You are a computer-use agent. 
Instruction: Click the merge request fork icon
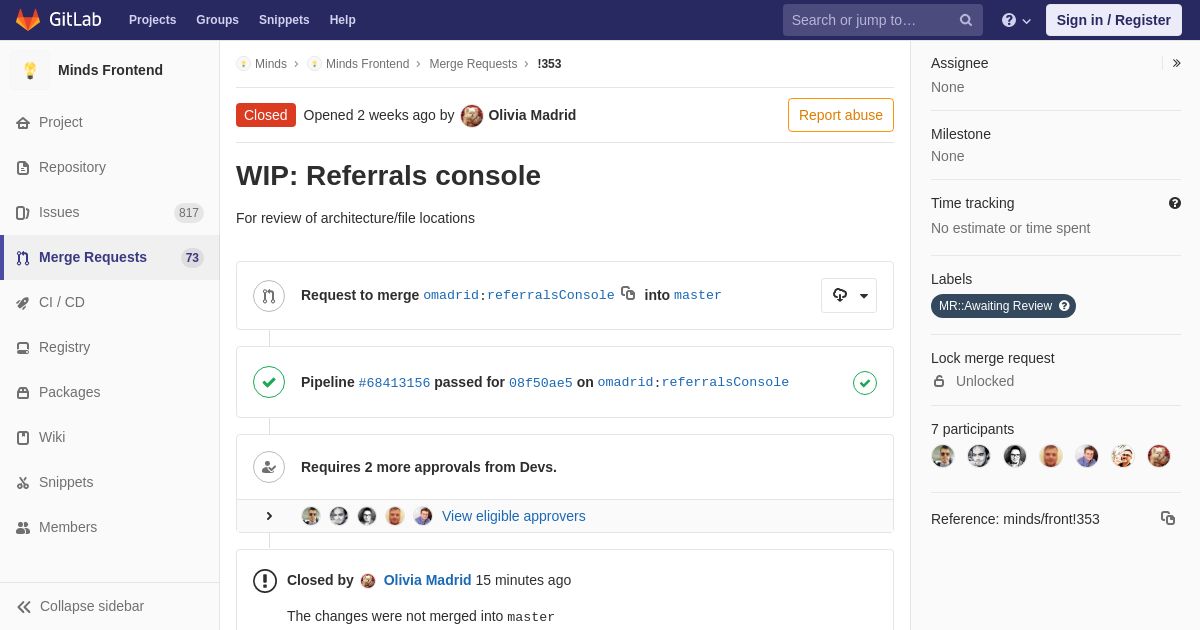coord(269,296)
